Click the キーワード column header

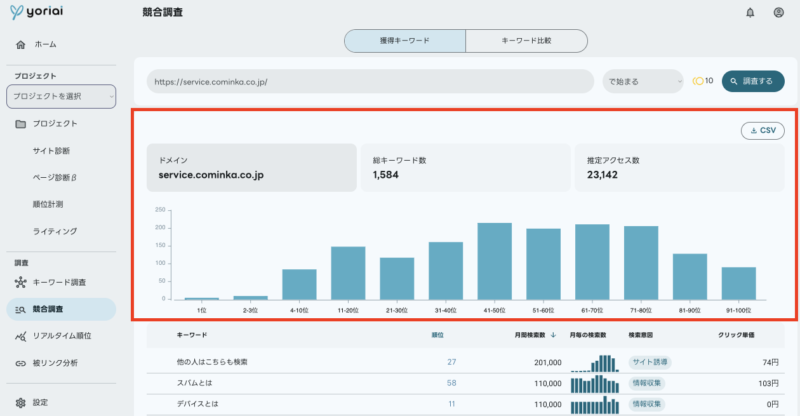click(x=192, y=335)
